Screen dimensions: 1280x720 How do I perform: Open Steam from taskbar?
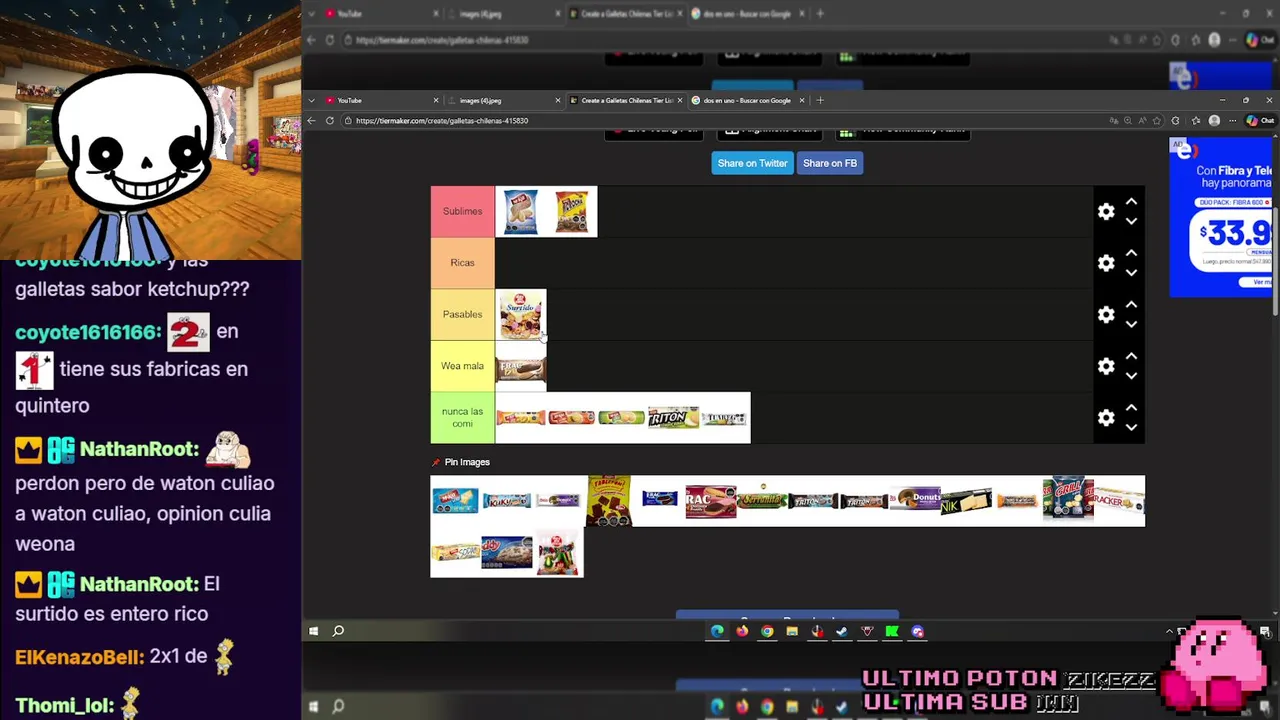(x=842, y=631)
